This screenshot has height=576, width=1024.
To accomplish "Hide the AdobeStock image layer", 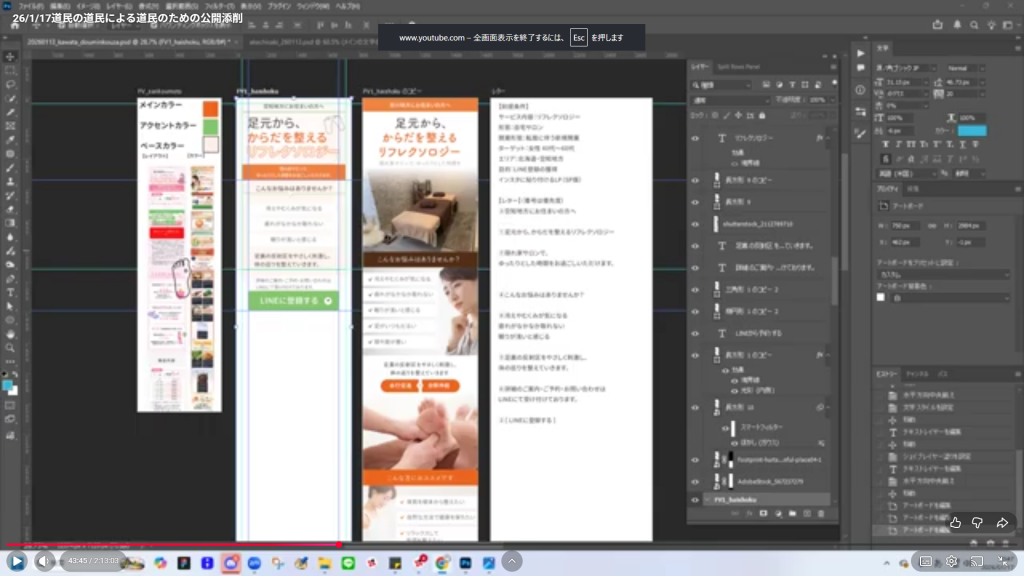I will tap(695, 481).
